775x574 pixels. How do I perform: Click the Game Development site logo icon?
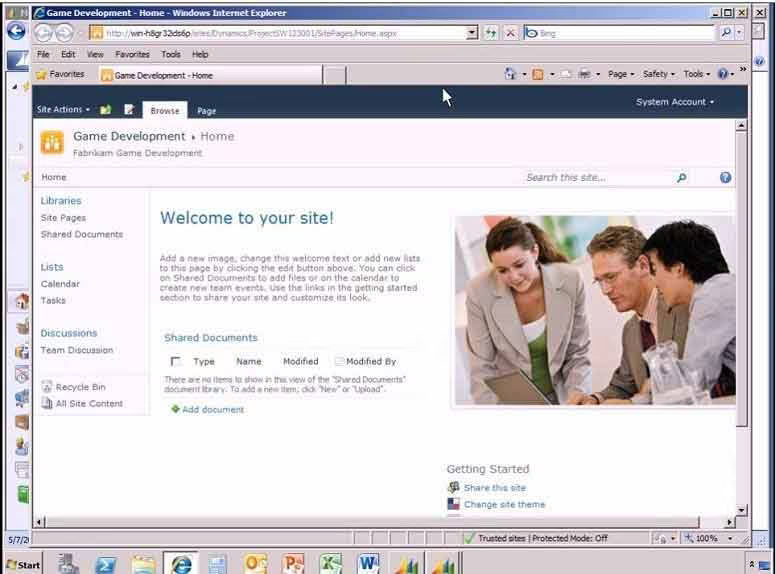[x=52, y=143]
